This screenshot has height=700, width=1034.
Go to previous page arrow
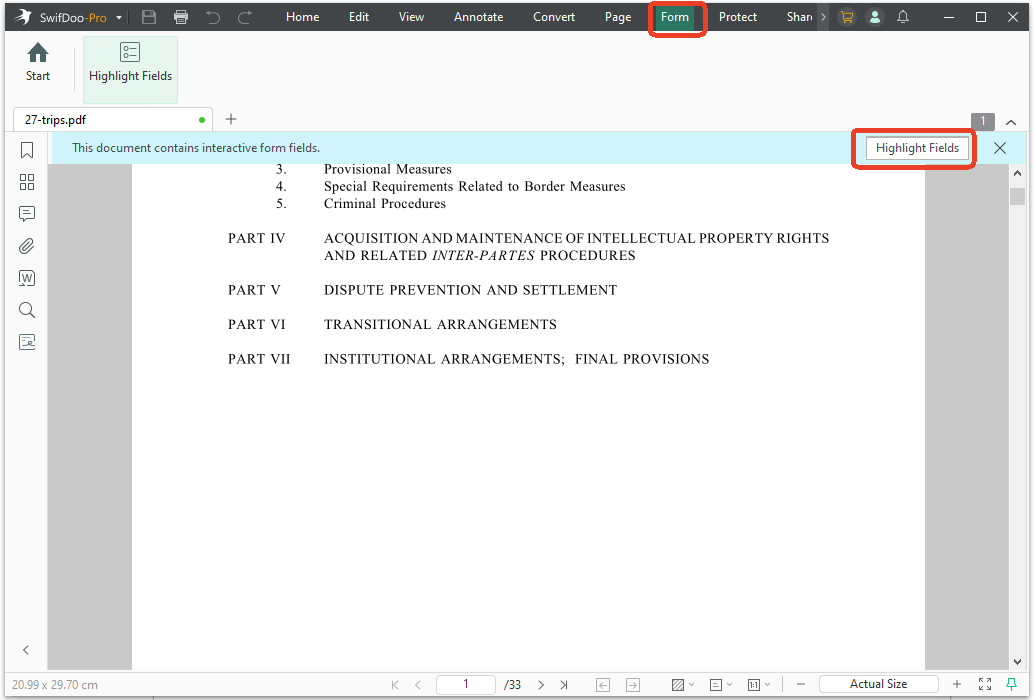[x=418, y=685]
